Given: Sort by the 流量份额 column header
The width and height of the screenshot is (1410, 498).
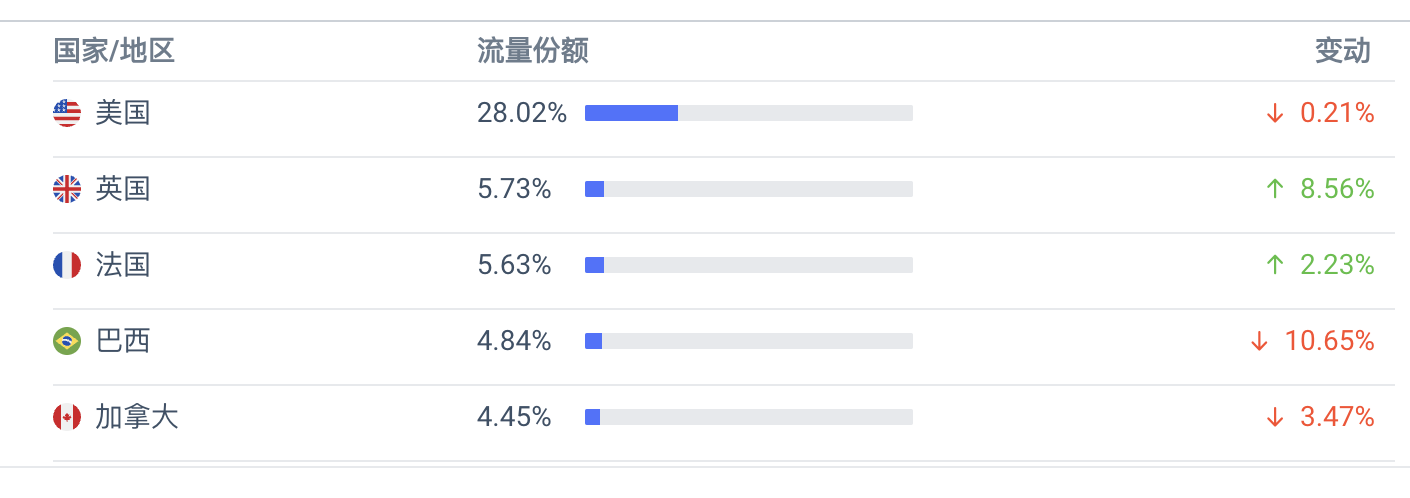Looking at the screenshot, I should point(533,51).
